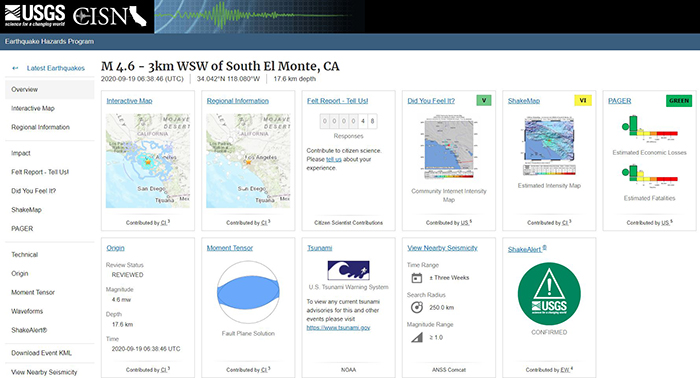Click the 'tell us' link in Felt Report
The width and height of the screenshot is (700, 378).
tap(333, 159)
